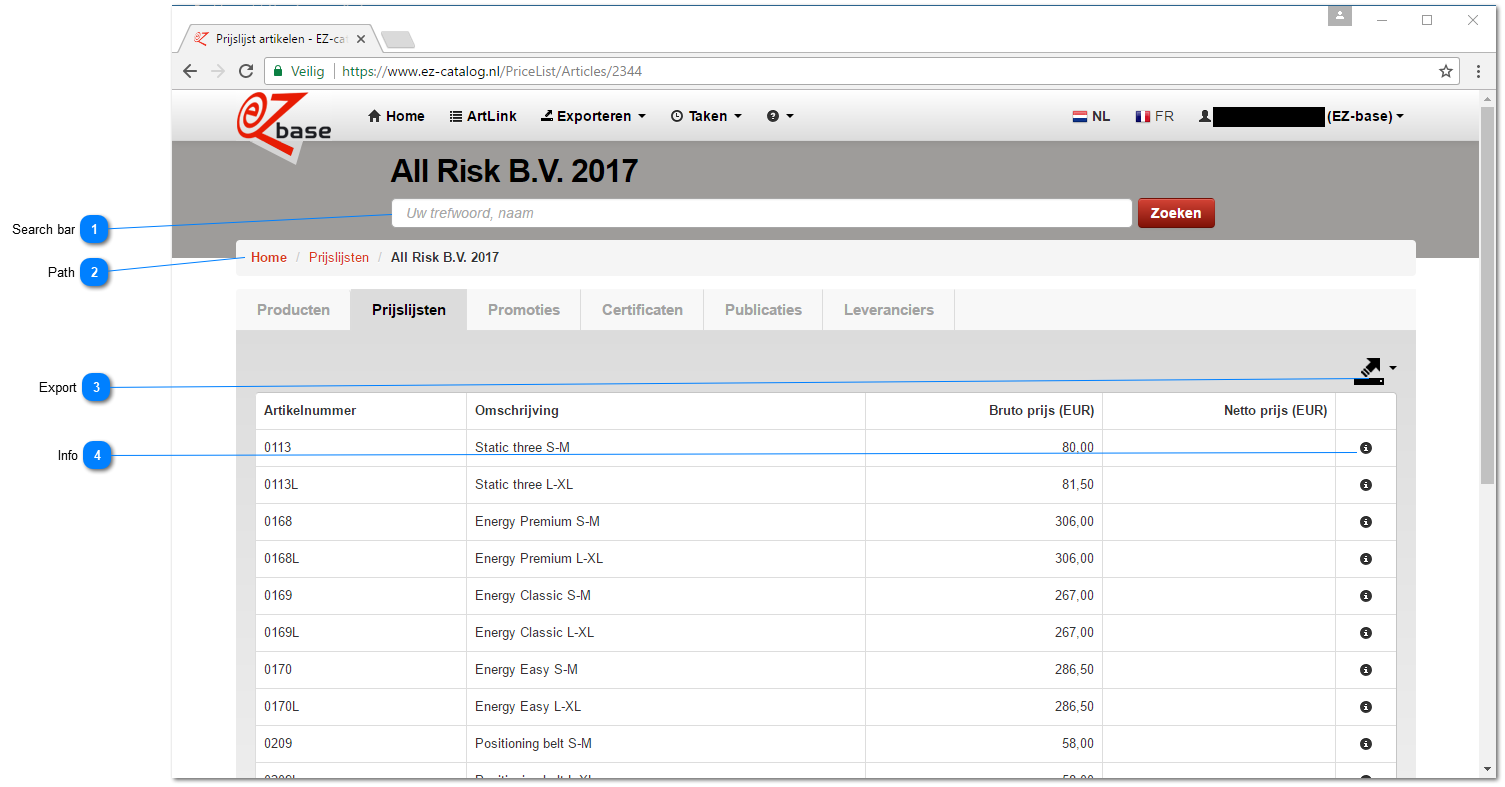
Task: Click the Energy Classic L-XL description
Action: (534, 633)
